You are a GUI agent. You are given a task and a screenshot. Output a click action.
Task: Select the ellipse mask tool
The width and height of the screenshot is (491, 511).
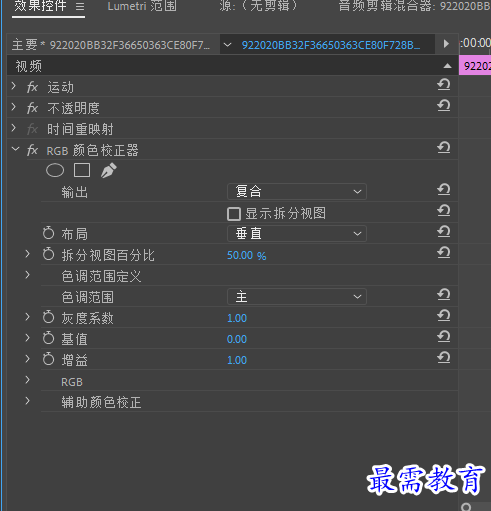point(55,170)
